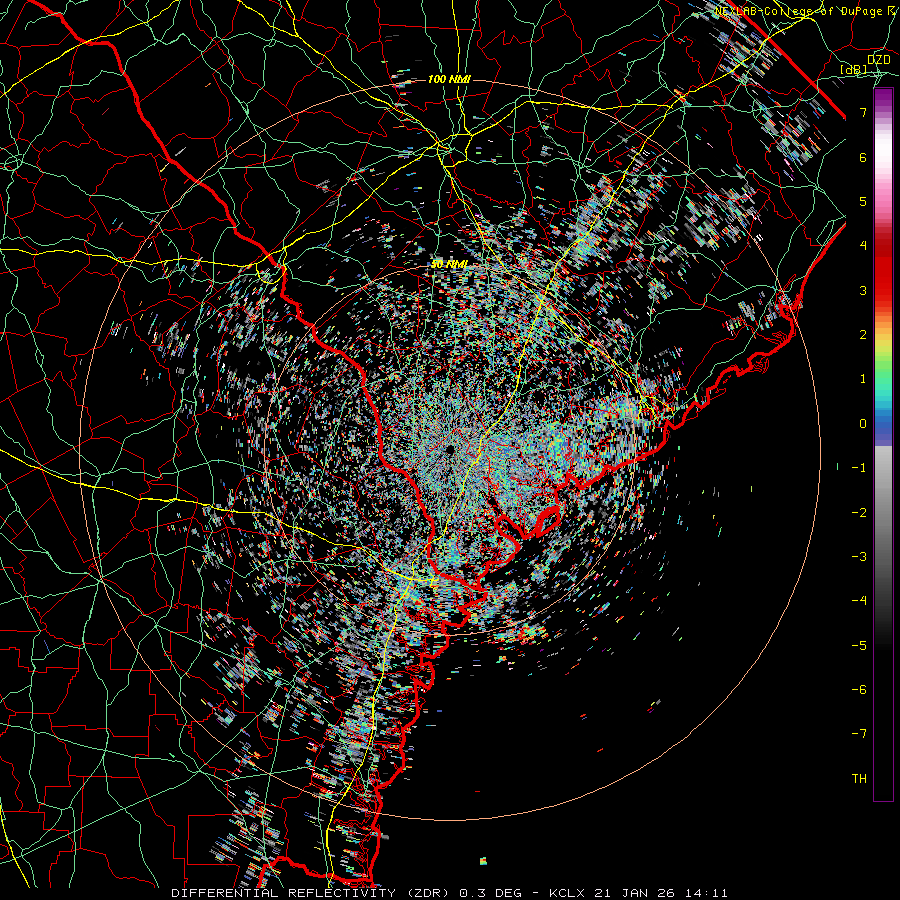Click the legend value -6

pos(859,690)
